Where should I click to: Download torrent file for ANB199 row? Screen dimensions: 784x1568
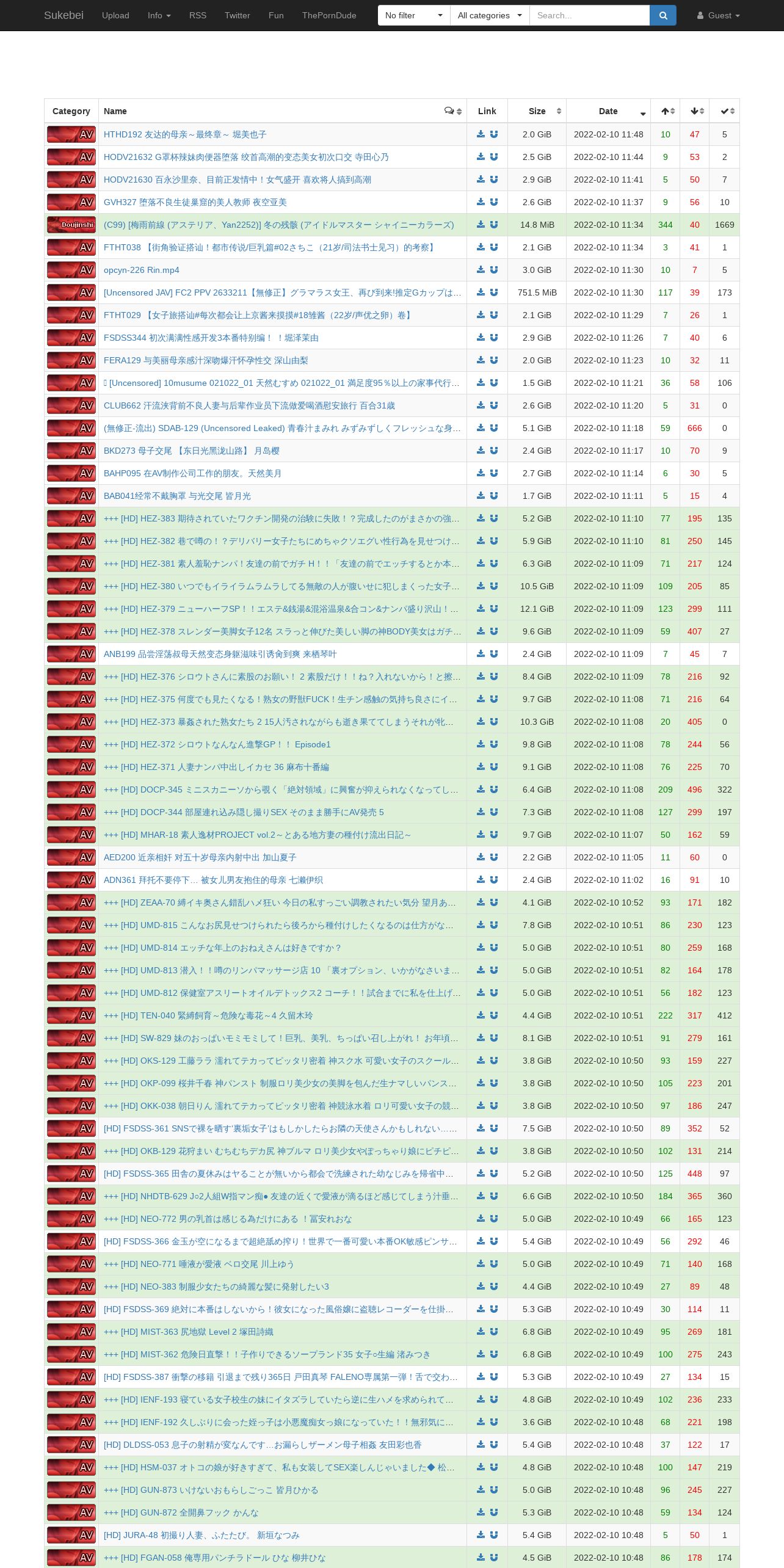click(481, 654)
